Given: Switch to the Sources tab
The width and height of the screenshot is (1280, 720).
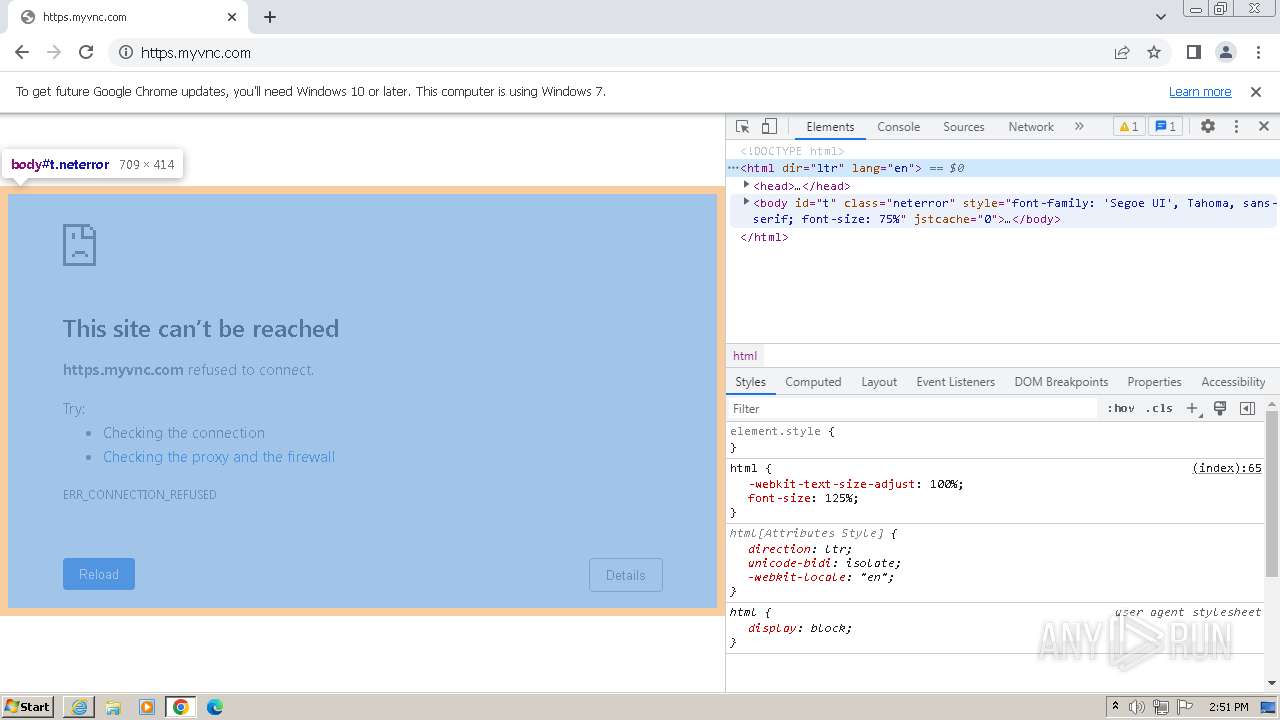Looking at the screenshot, I should pos(964,127).
